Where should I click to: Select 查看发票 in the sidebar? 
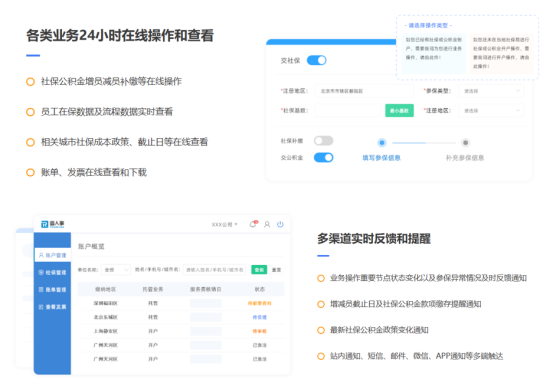53,307
